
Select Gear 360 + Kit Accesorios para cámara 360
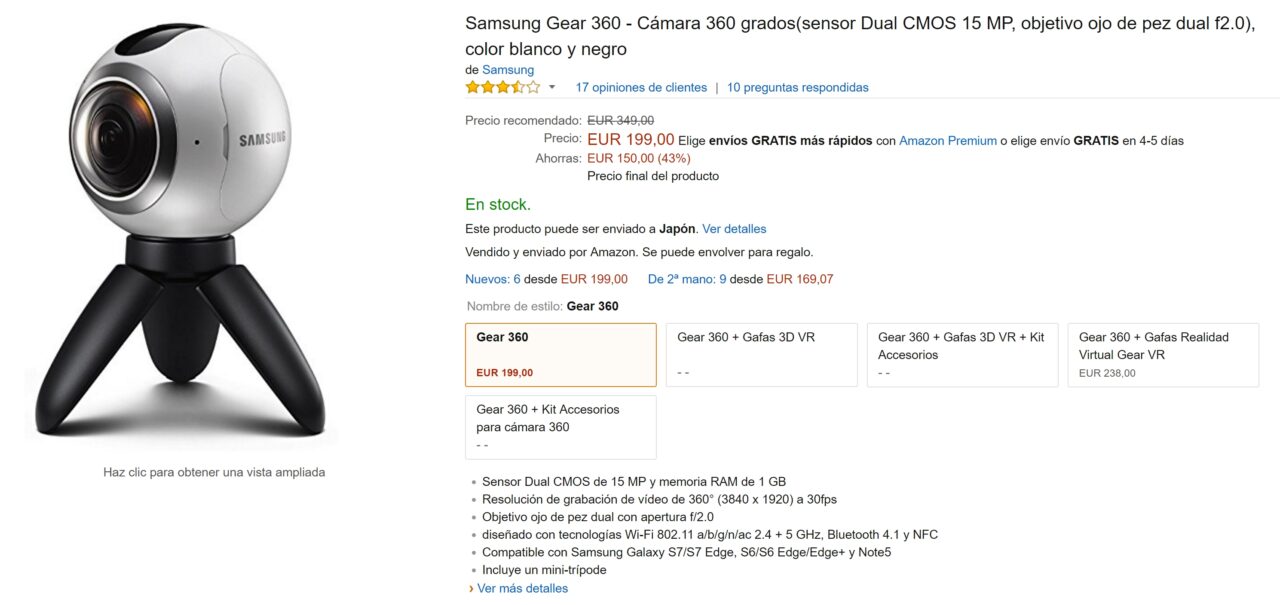[x=561, y=427]
